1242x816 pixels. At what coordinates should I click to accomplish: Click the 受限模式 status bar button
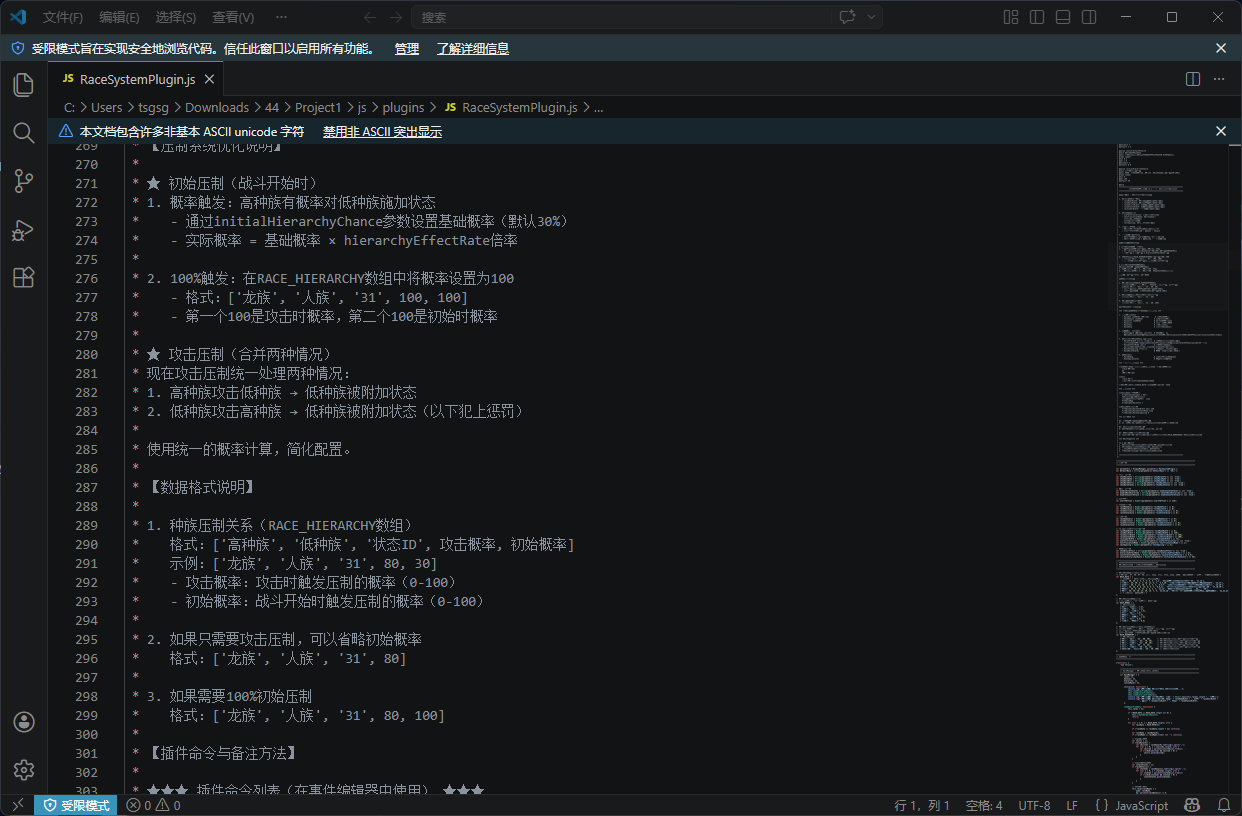point(77,805)
